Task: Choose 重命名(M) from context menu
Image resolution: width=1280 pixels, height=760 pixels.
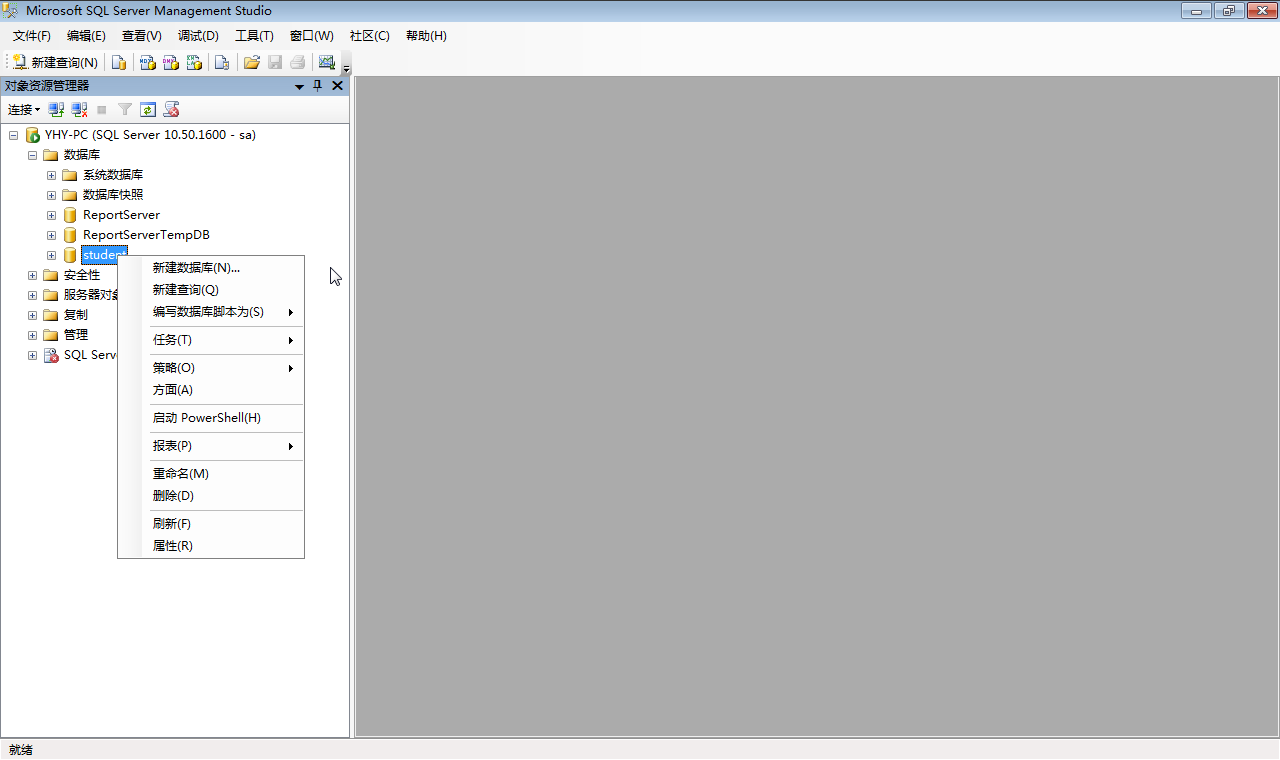Action: (x=211, y=474)
